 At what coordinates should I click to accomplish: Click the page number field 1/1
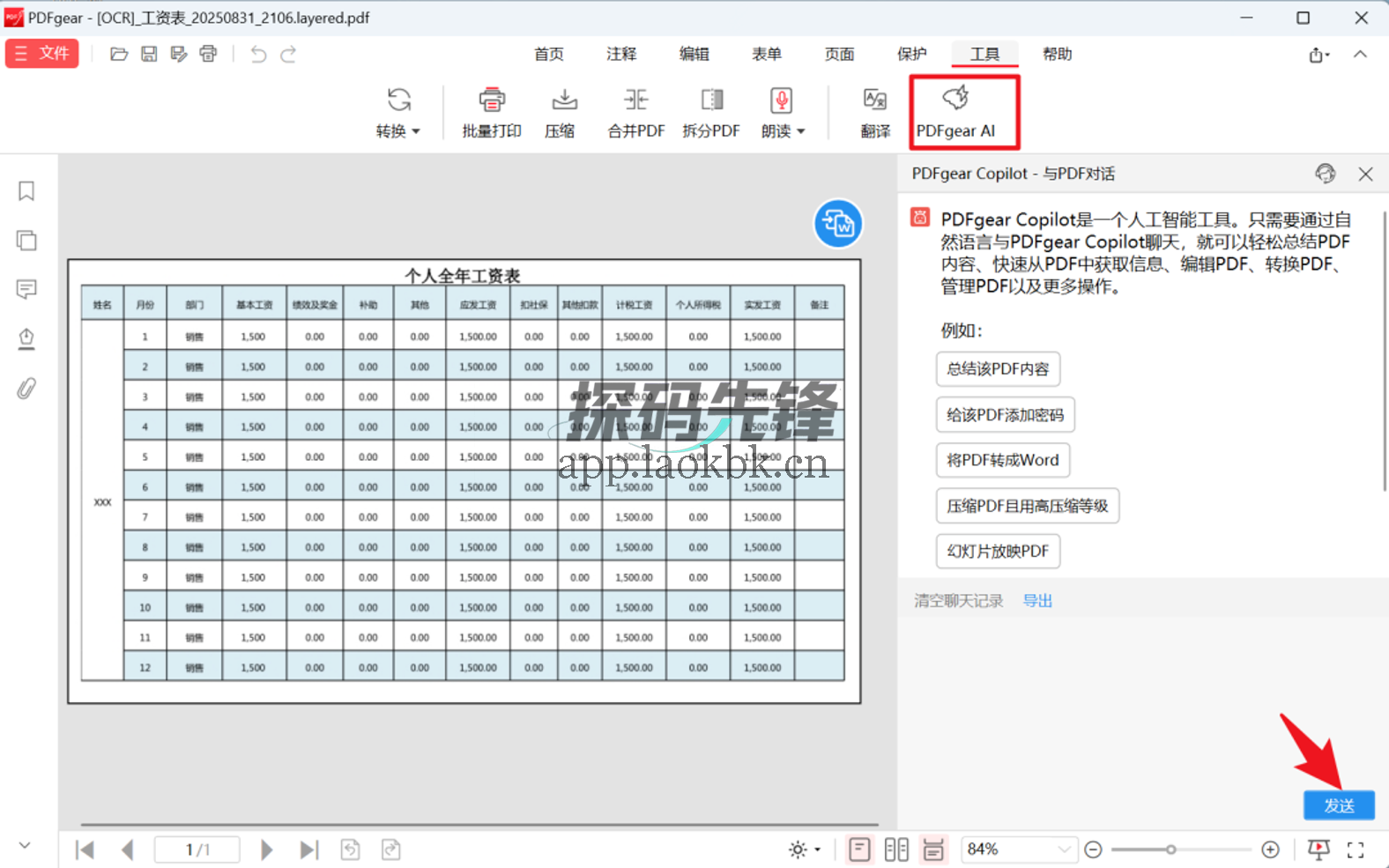(197, 849)
